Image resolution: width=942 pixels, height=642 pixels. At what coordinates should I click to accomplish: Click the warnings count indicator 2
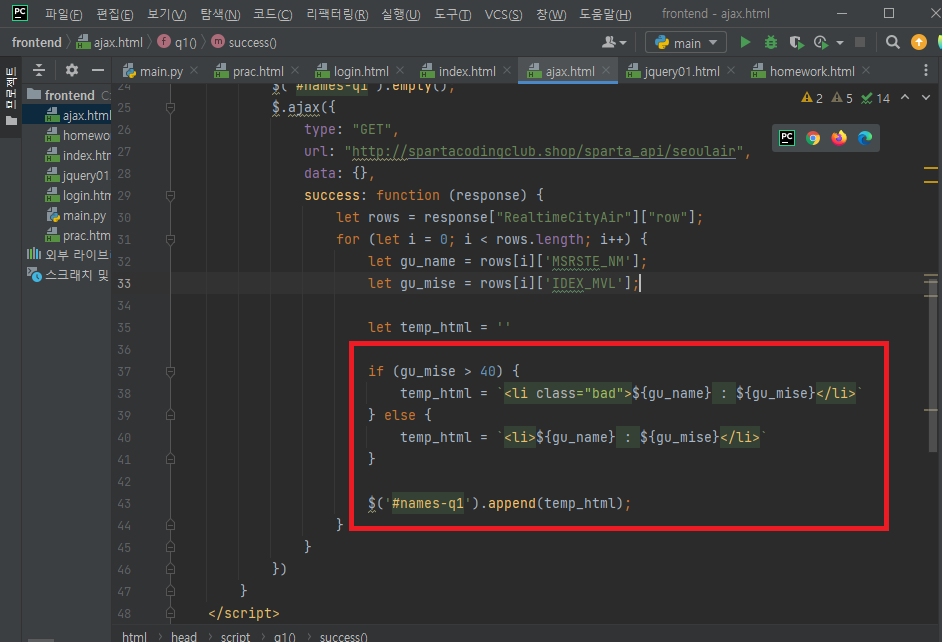coord(812,98)
